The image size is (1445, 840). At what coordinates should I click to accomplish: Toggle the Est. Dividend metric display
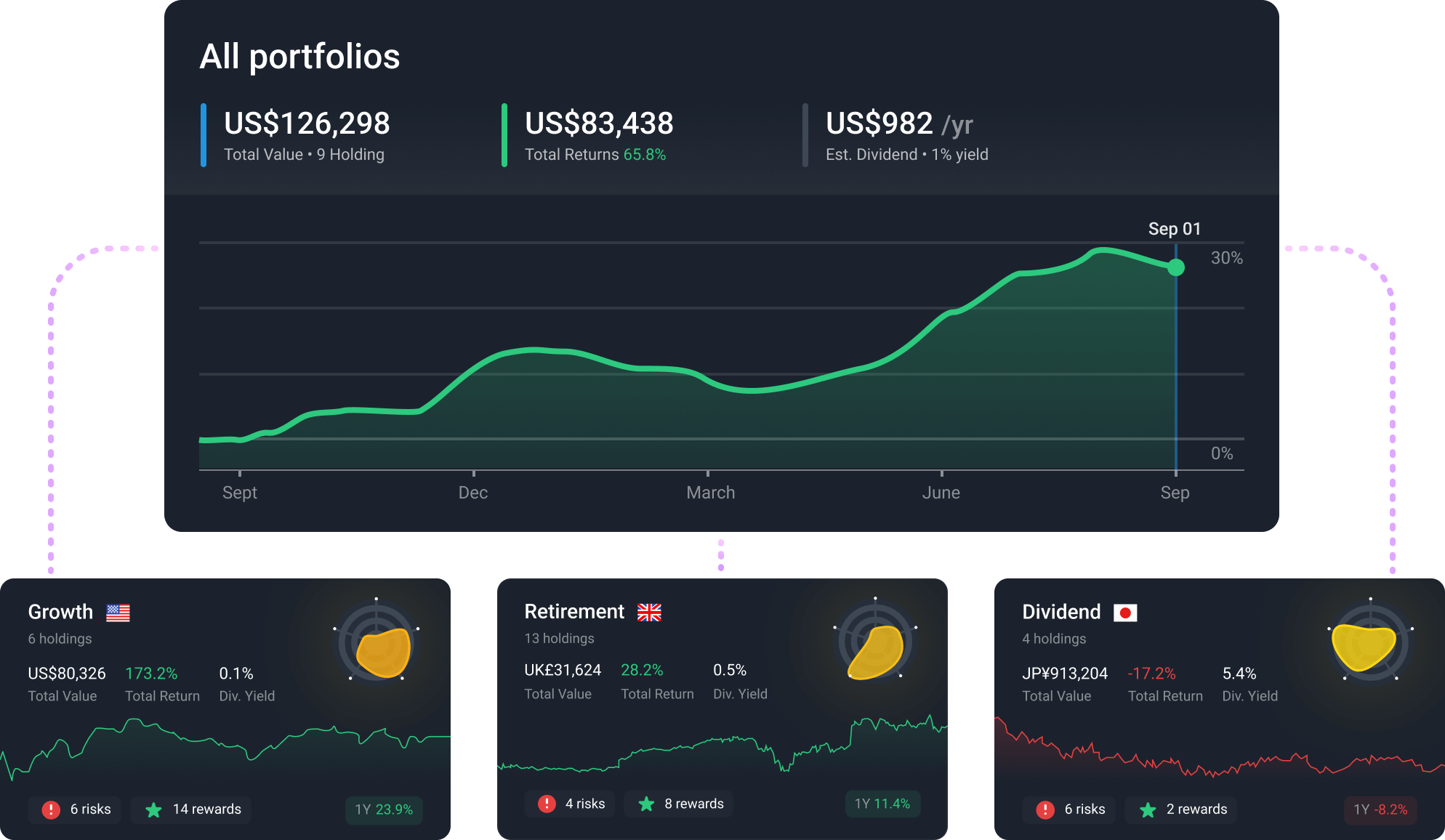click(x=906, y=134)
